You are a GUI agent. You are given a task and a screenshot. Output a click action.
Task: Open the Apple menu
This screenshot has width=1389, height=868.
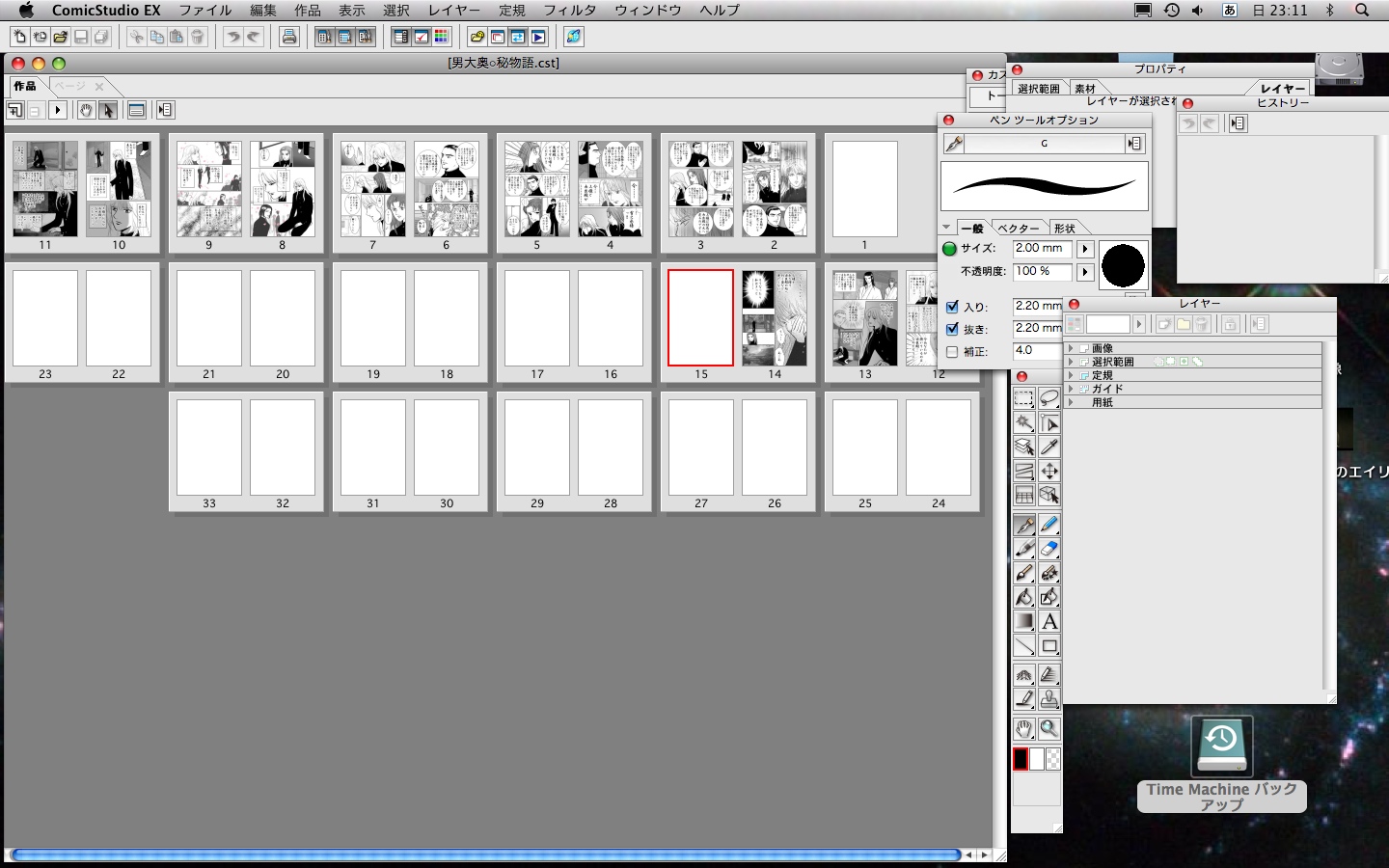pos(26,11)
